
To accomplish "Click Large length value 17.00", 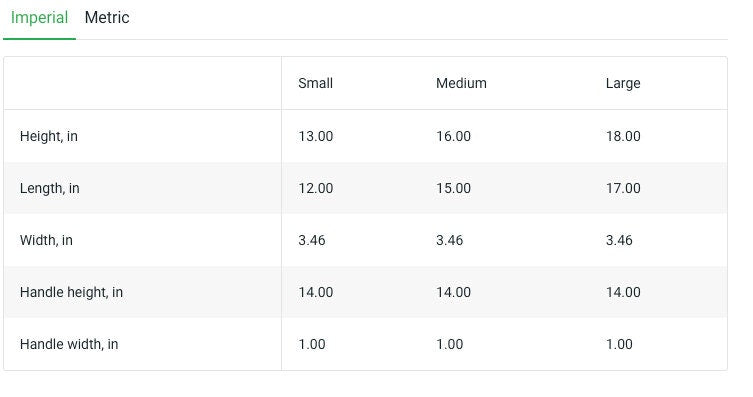I will tap(623, 188).
